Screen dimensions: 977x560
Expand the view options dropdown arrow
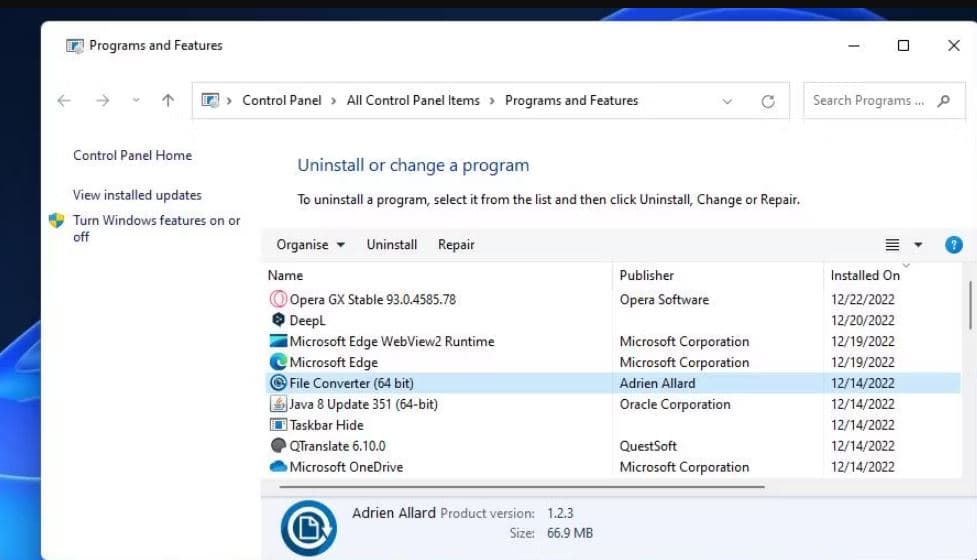coord(918,245)
